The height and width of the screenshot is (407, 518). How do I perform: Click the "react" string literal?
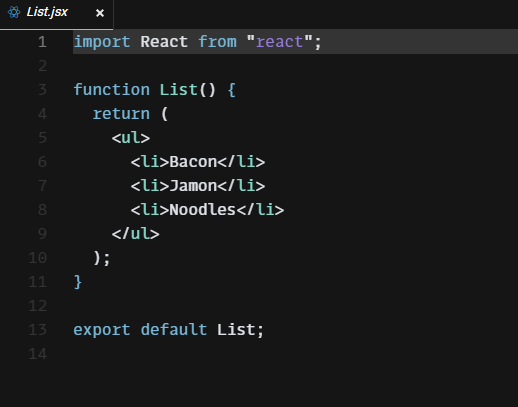[279, 42]
